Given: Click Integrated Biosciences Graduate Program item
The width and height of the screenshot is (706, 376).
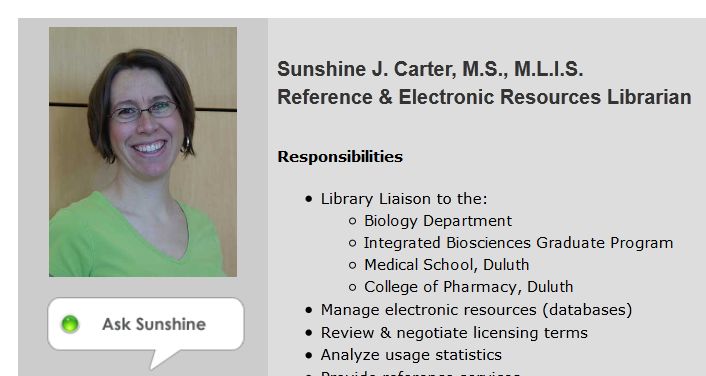Looking at the screenshot, I should (x=518, y=243).
